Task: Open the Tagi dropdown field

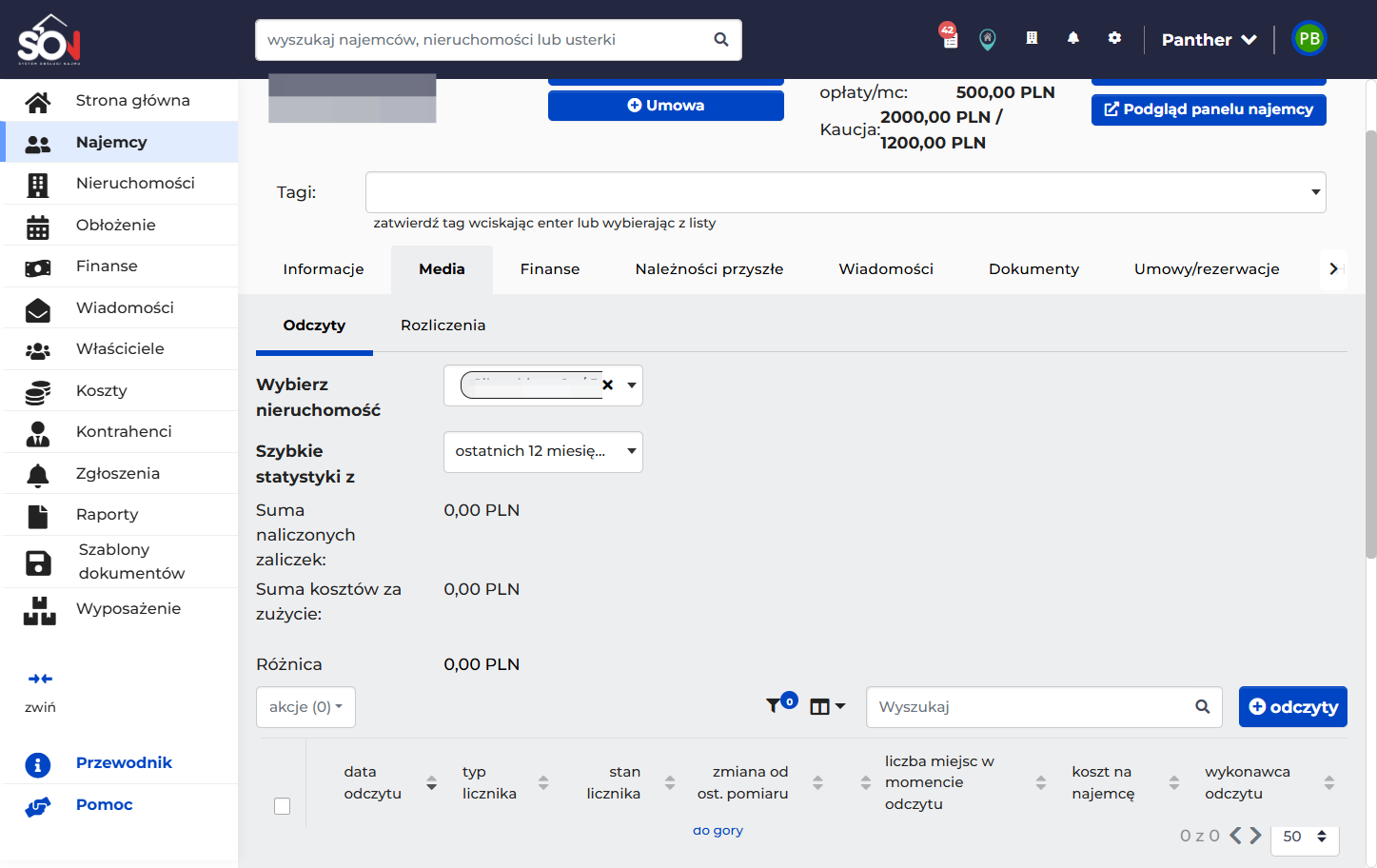Action: (x=845, y=192)
